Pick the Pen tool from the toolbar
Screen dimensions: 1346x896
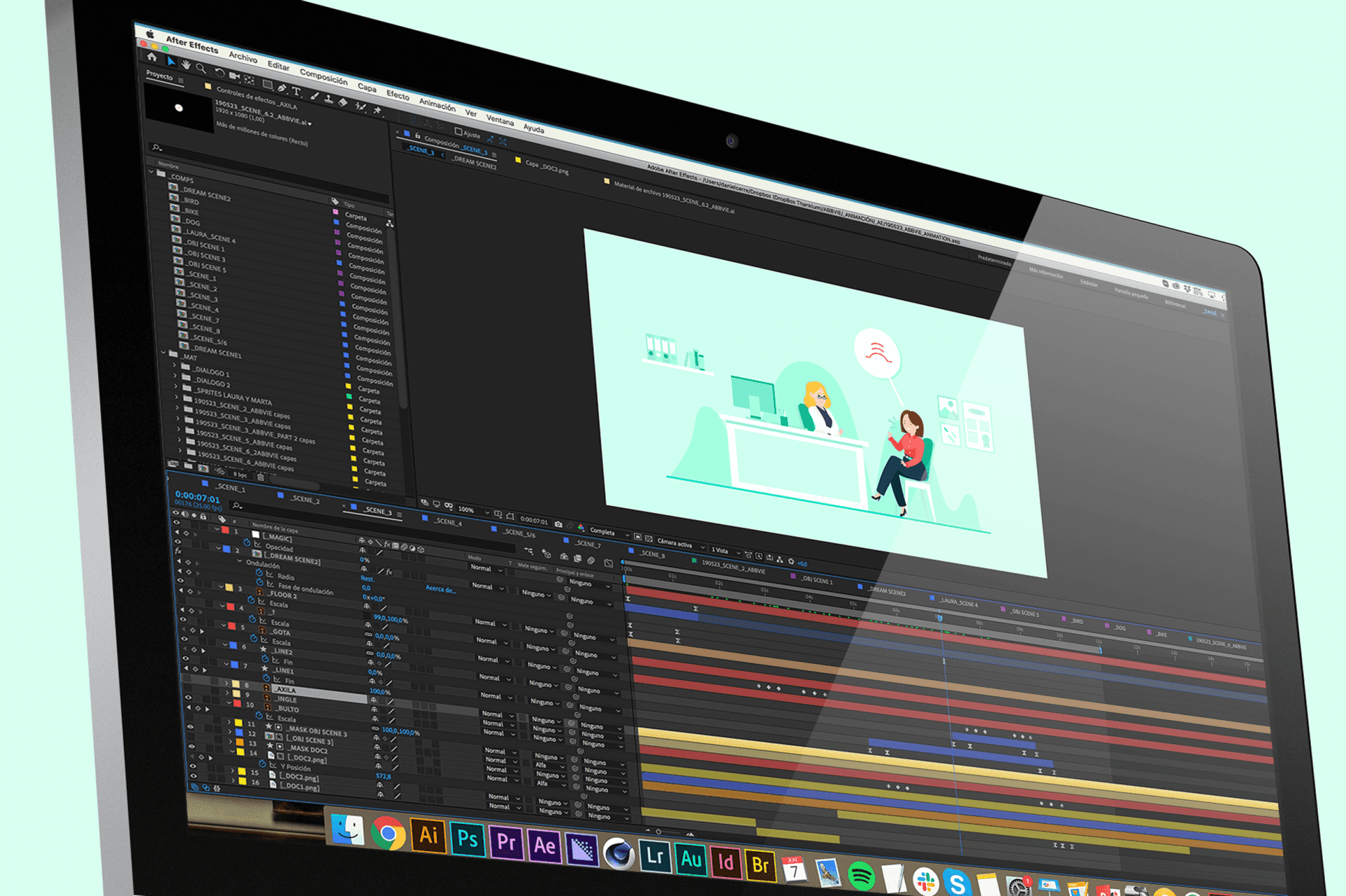pos(283,88)
